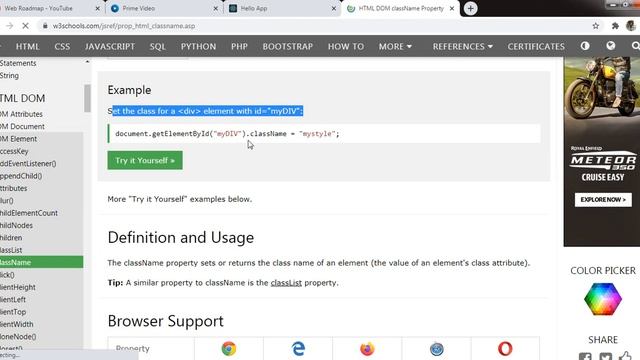Open the SQL tutorial menu
This screenshot has width=640, height=360.
tap(158, 47)
